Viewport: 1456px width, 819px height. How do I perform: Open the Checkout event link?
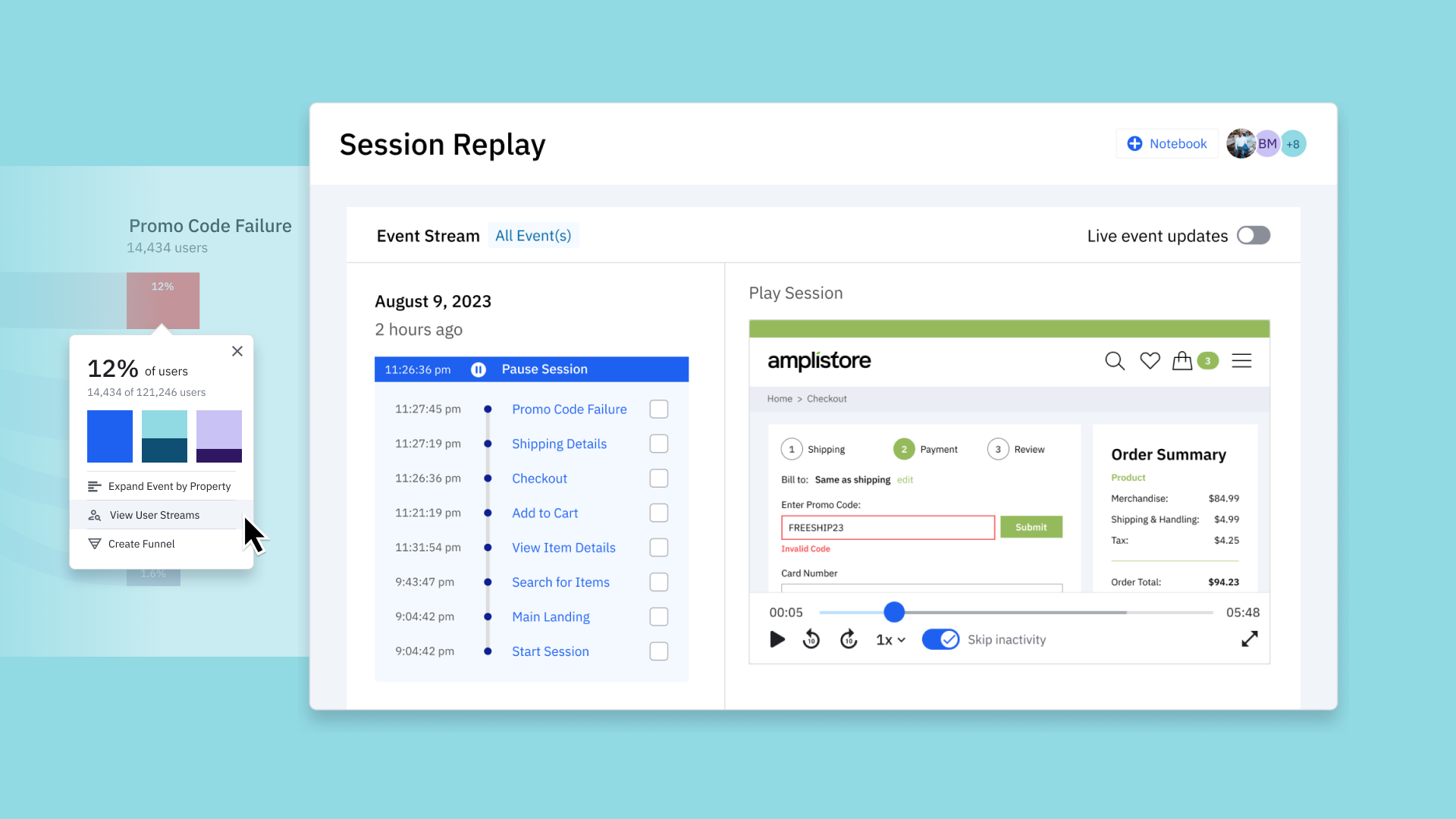539,479
